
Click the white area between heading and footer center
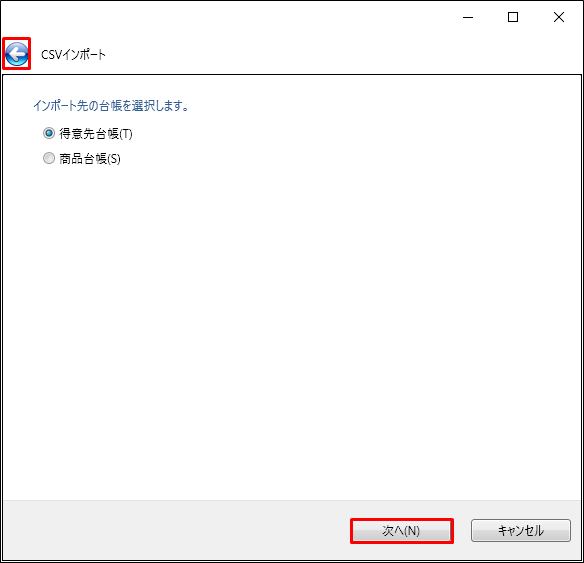coord(292,305)
